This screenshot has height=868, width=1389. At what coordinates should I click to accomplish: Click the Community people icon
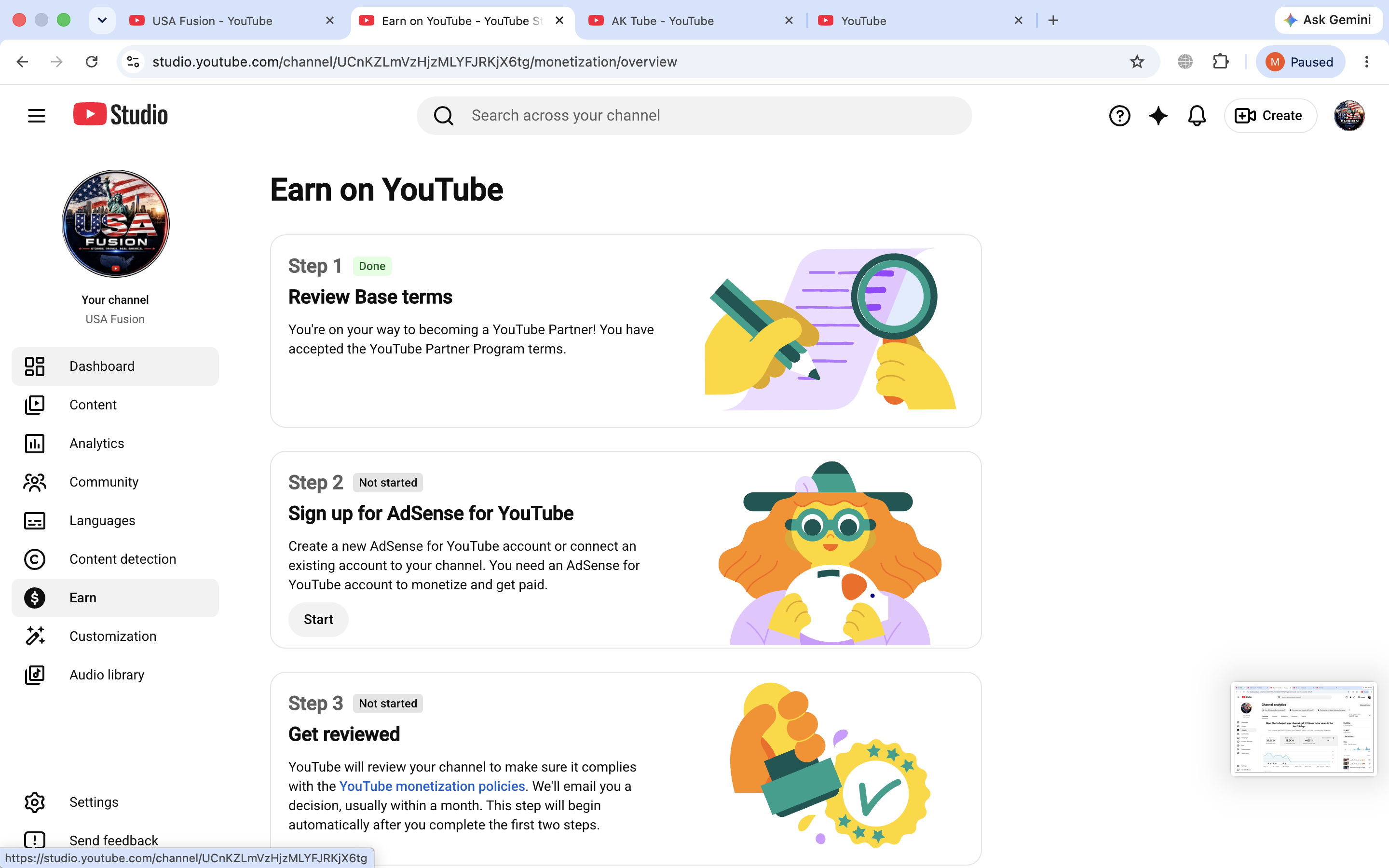[34, 482]
